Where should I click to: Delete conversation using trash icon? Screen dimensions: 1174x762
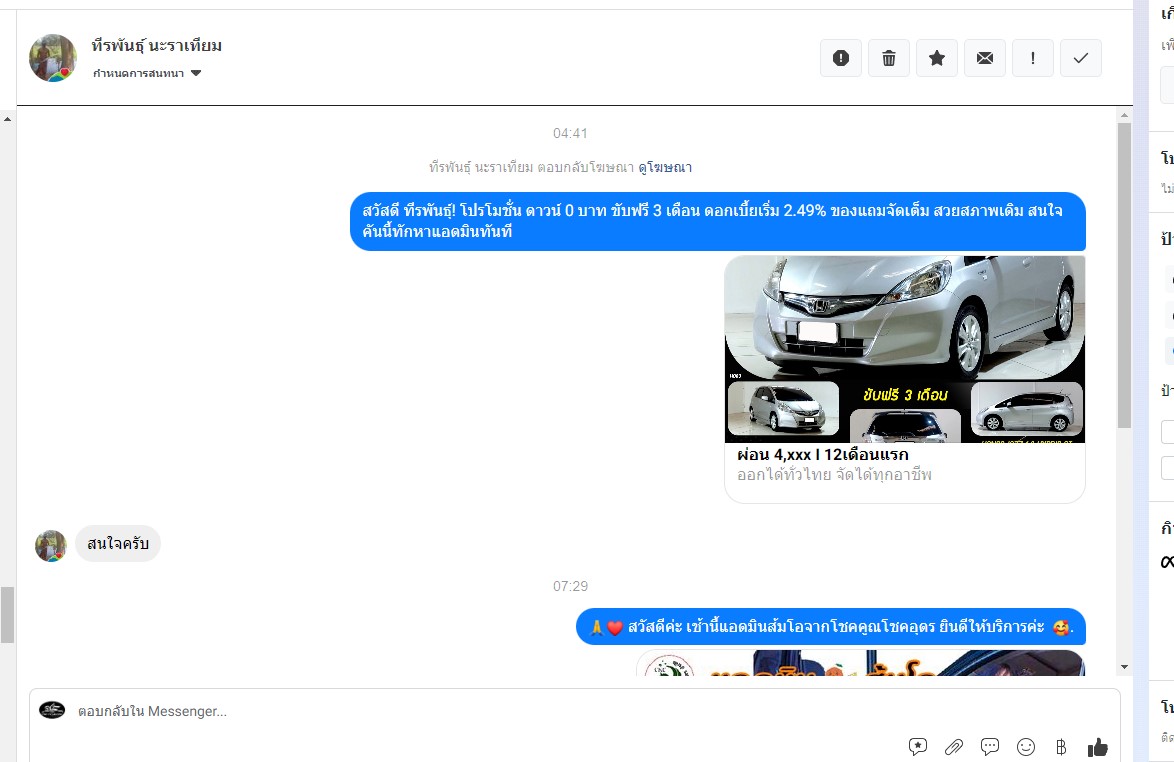(x=889, y=58)
